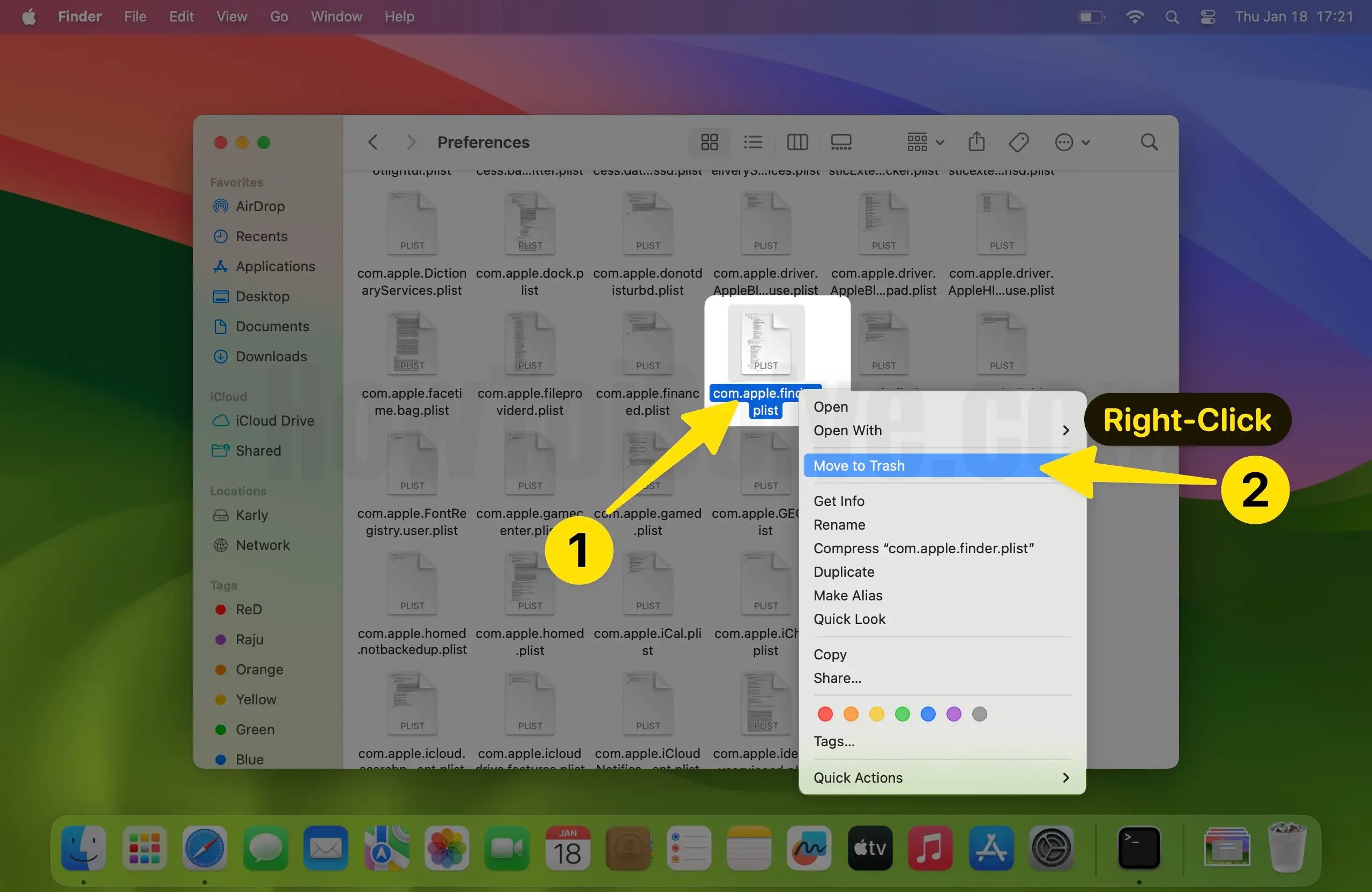
Task: Apply the green tag color swatch
Action: coord(901,714)
